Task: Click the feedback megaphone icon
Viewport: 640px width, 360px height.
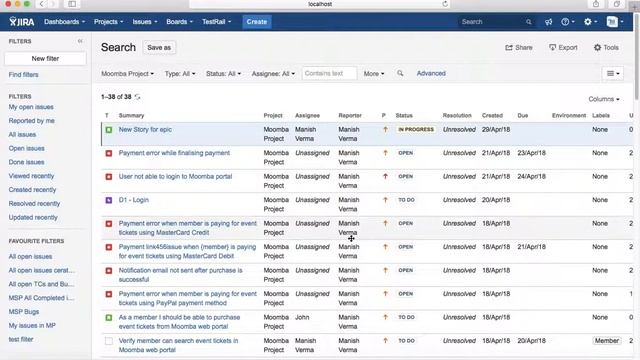Action: pos(548,22)
